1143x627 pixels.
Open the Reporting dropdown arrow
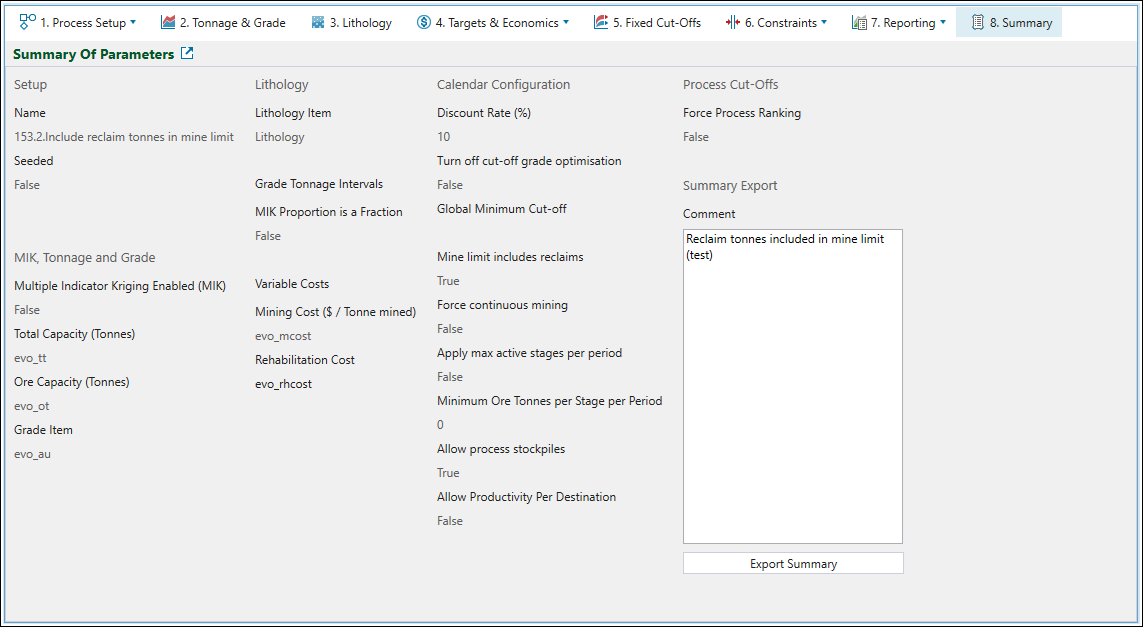[942, 22]
